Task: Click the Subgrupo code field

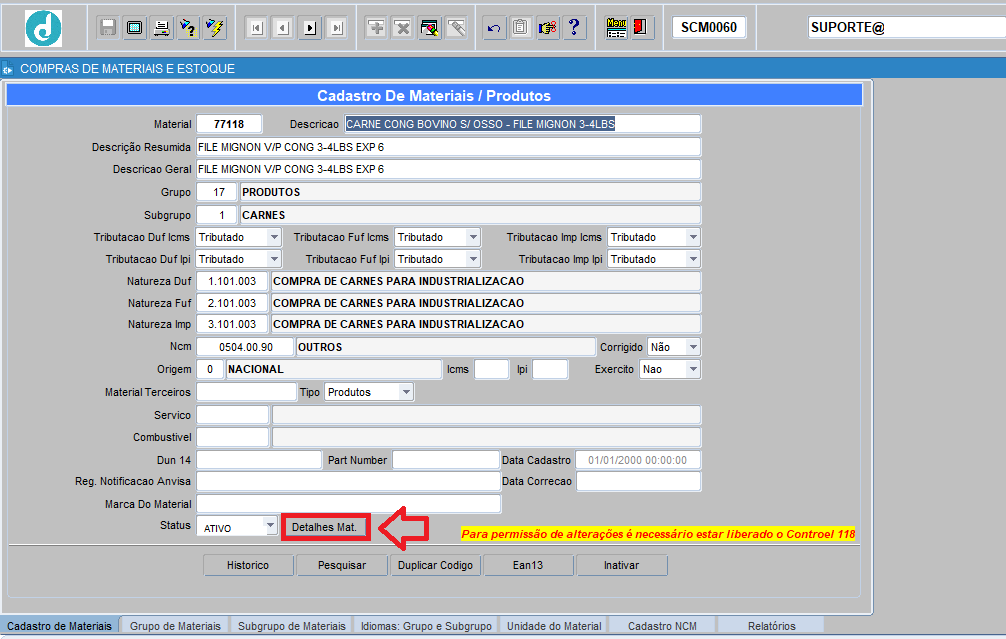Action: (217, 215)
